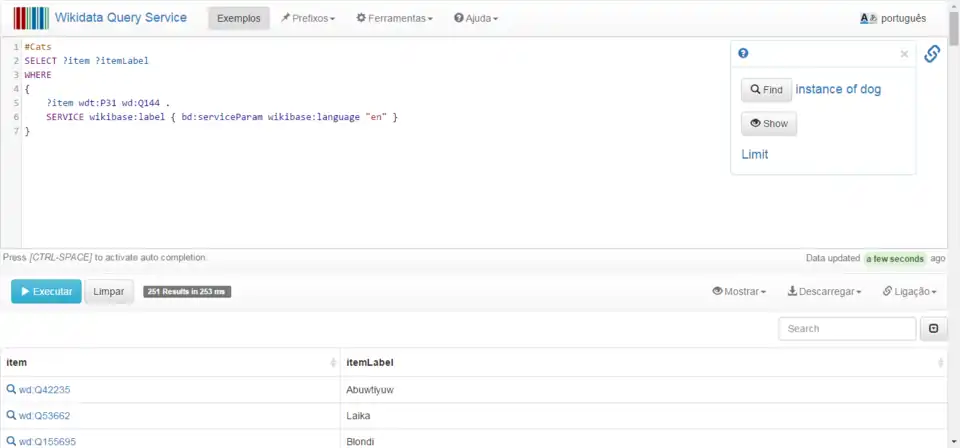
Task: Expand the Ferramentas dropdown
Action: 394,18
